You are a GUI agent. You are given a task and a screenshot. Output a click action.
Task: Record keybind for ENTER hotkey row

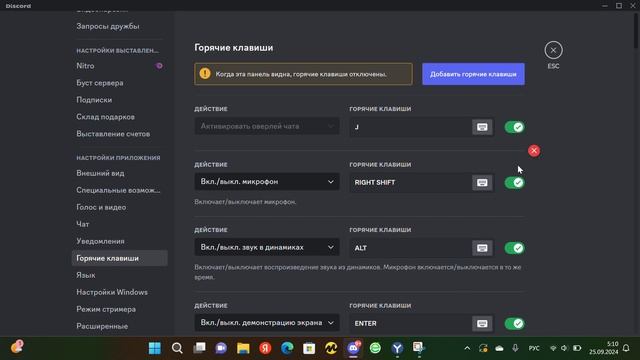(482, 323)
